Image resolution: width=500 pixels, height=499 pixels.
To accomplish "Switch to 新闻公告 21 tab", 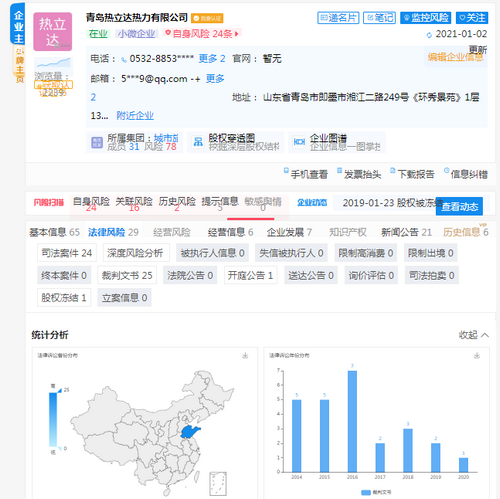I will [406, 232].
